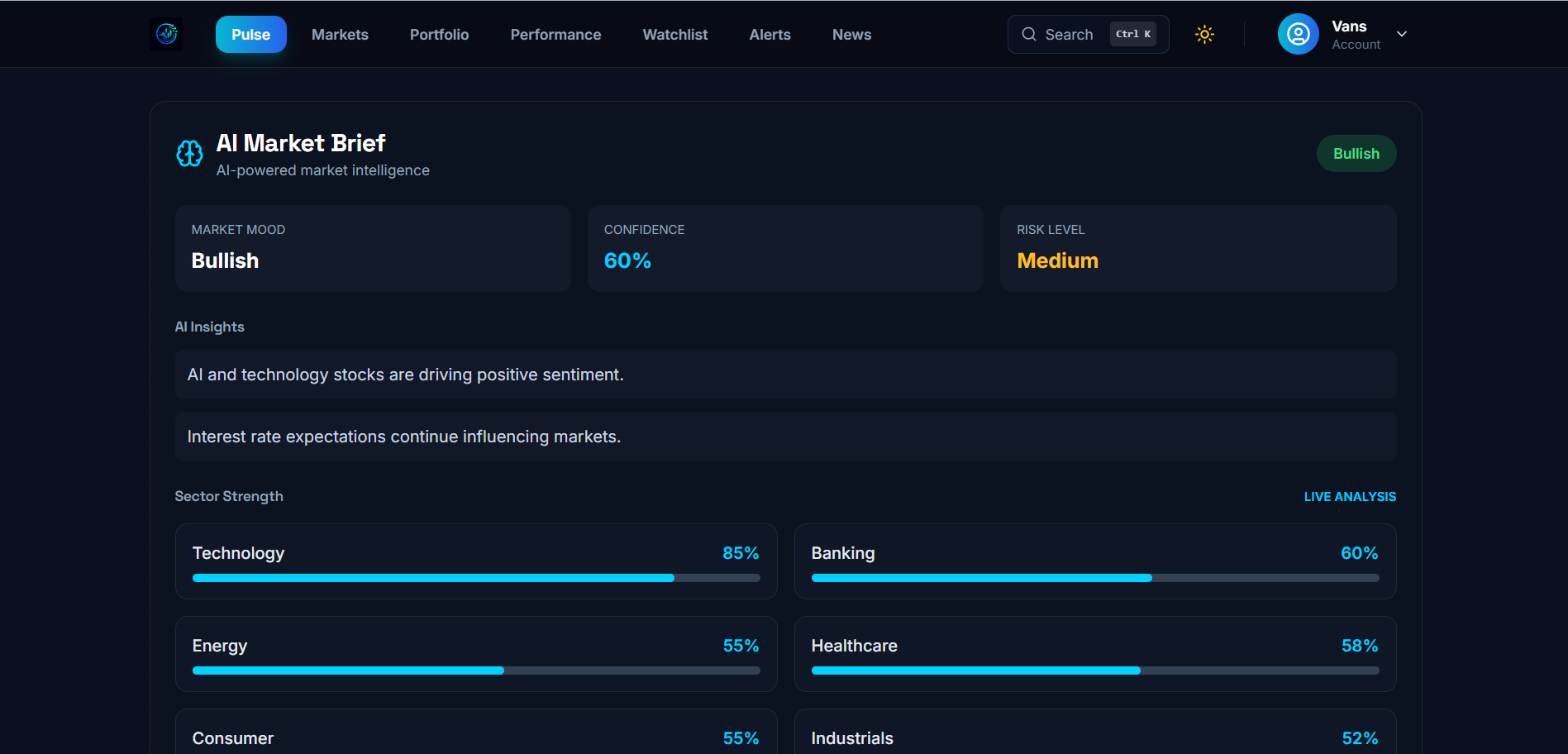This screenshot has width=1568, height=754.
Task: Click the Energy 55% value
Action: 741,646
